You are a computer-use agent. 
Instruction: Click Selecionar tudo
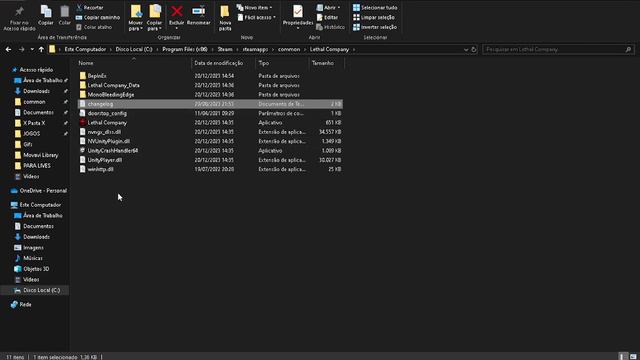coord(375,7)
